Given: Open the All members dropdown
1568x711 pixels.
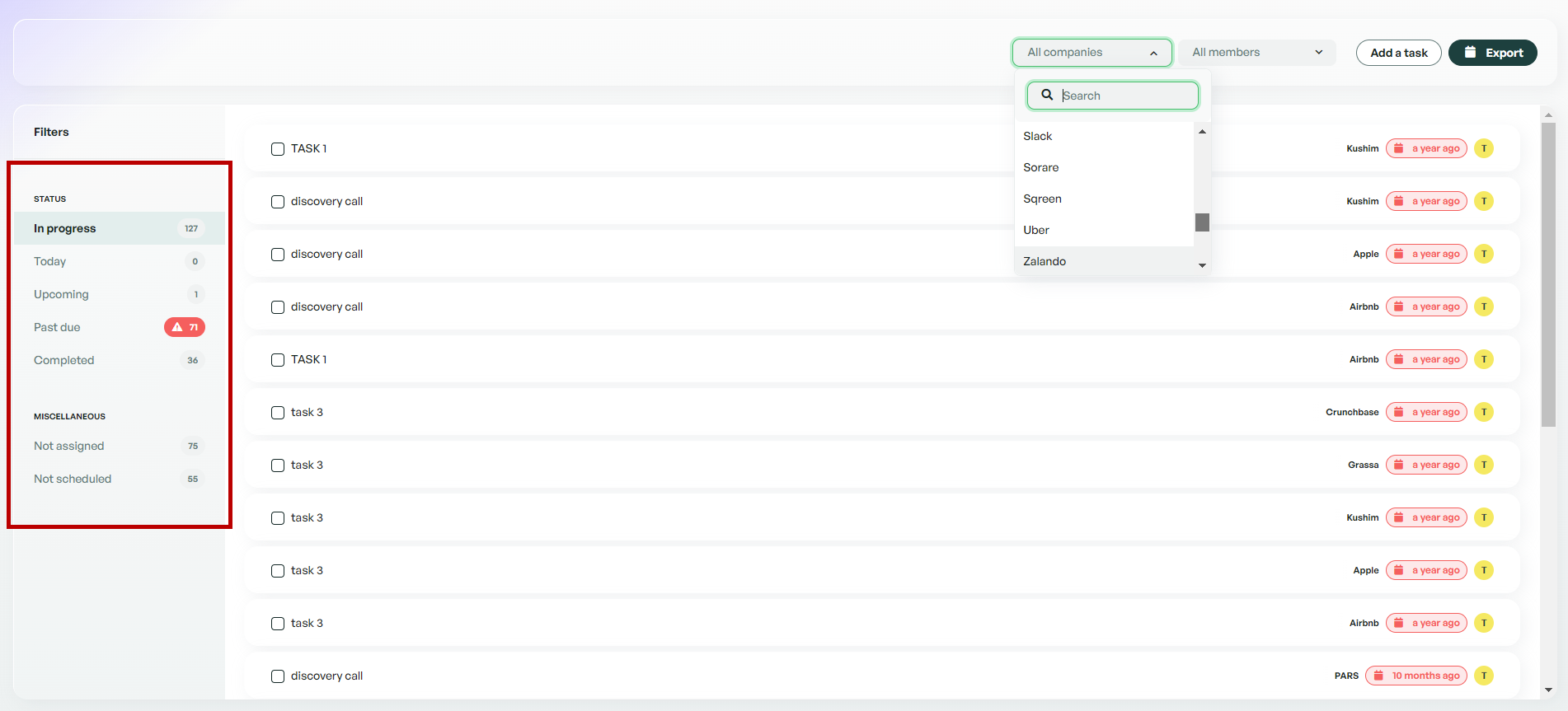Looking at the screenshot, I should 1256,53.
